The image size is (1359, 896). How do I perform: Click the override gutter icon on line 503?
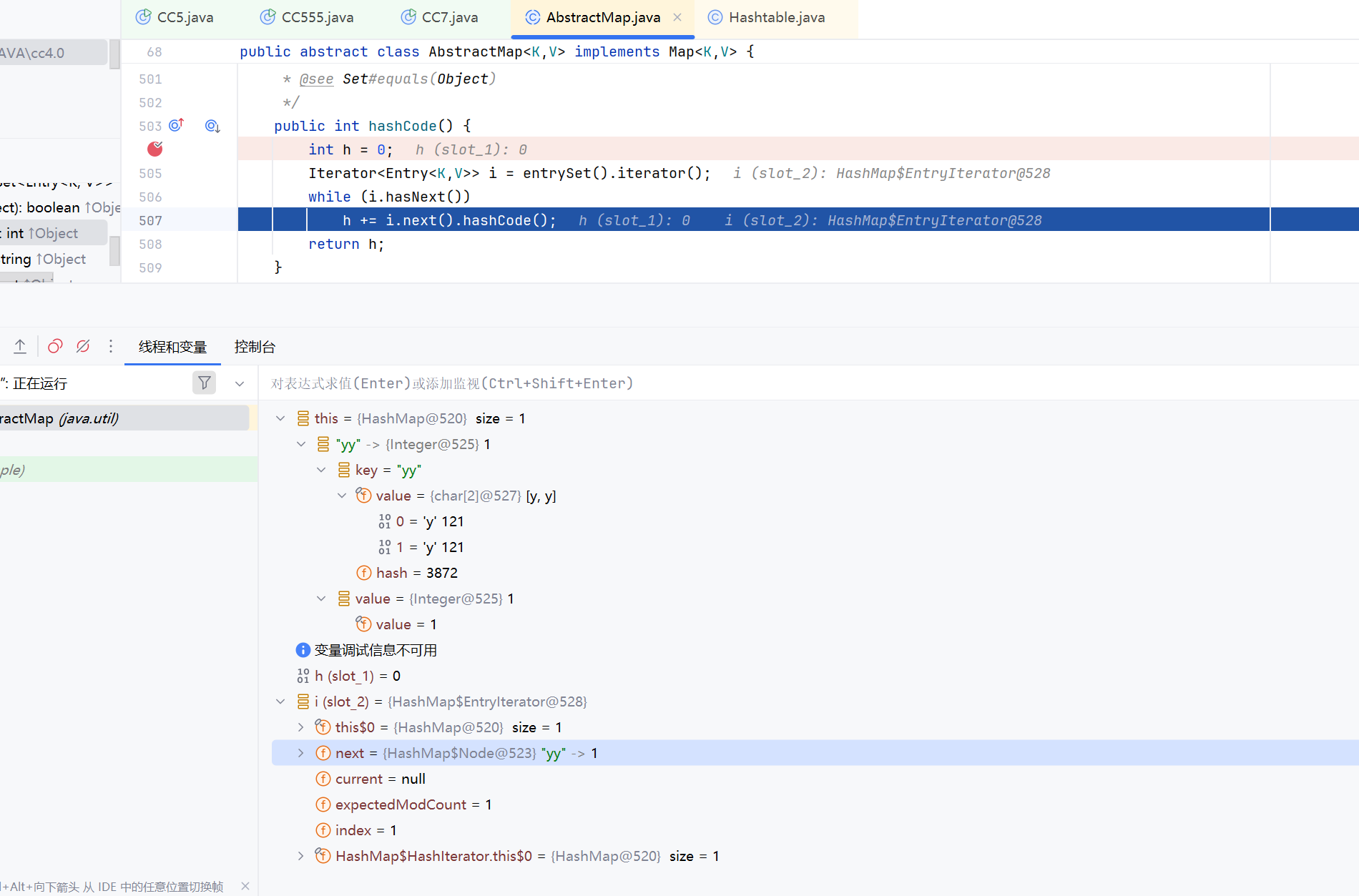[x=176, y=125]
